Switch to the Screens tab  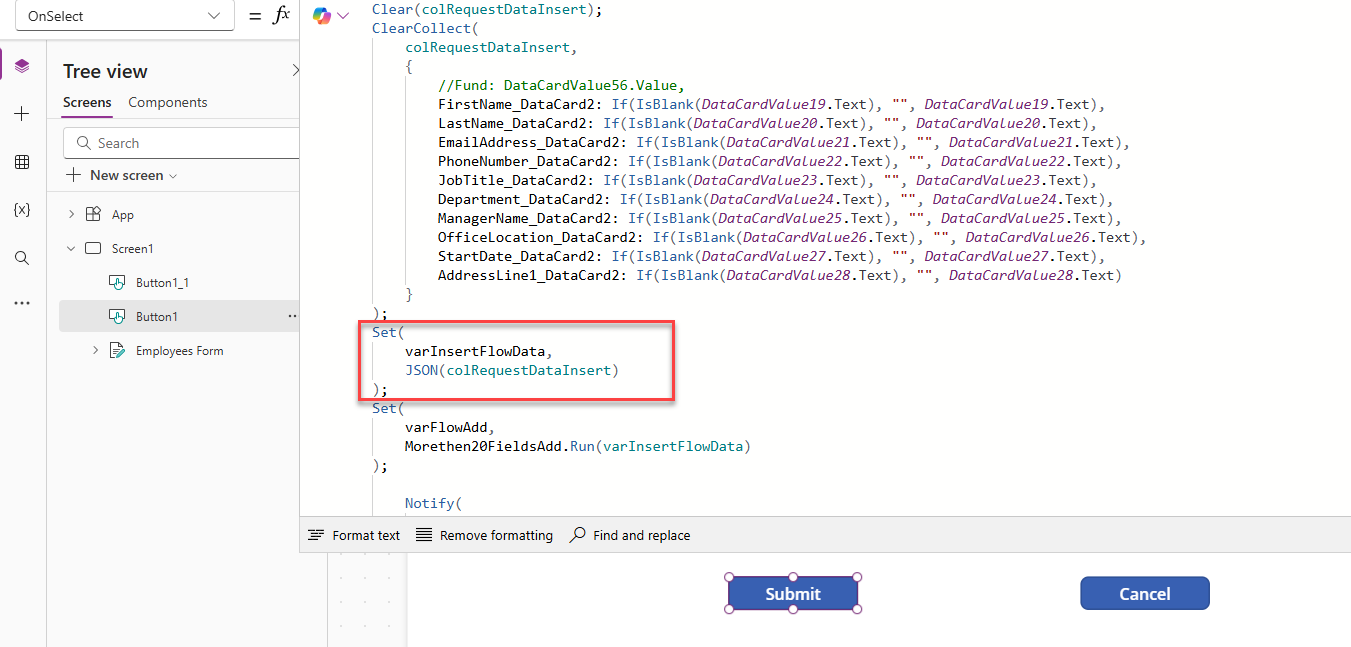(x=87, y=102)
